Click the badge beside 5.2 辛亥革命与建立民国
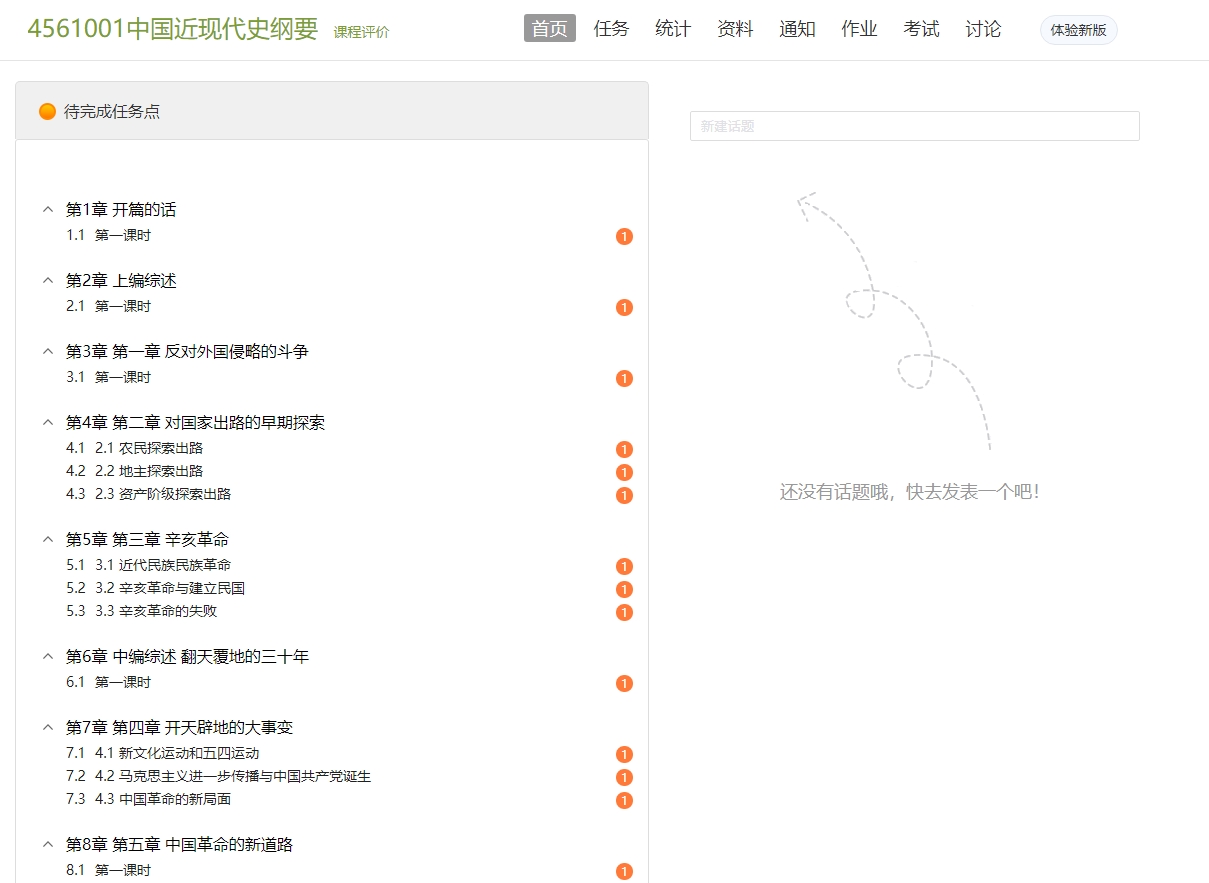This screenshot has height=883, width=1209. [x=624, y=590]
